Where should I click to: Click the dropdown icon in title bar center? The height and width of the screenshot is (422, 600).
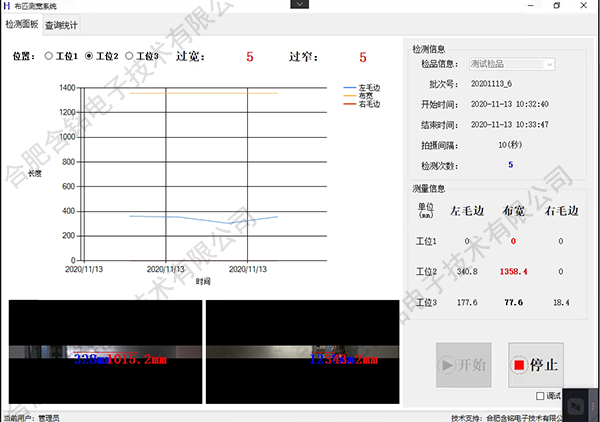[298, 6]
